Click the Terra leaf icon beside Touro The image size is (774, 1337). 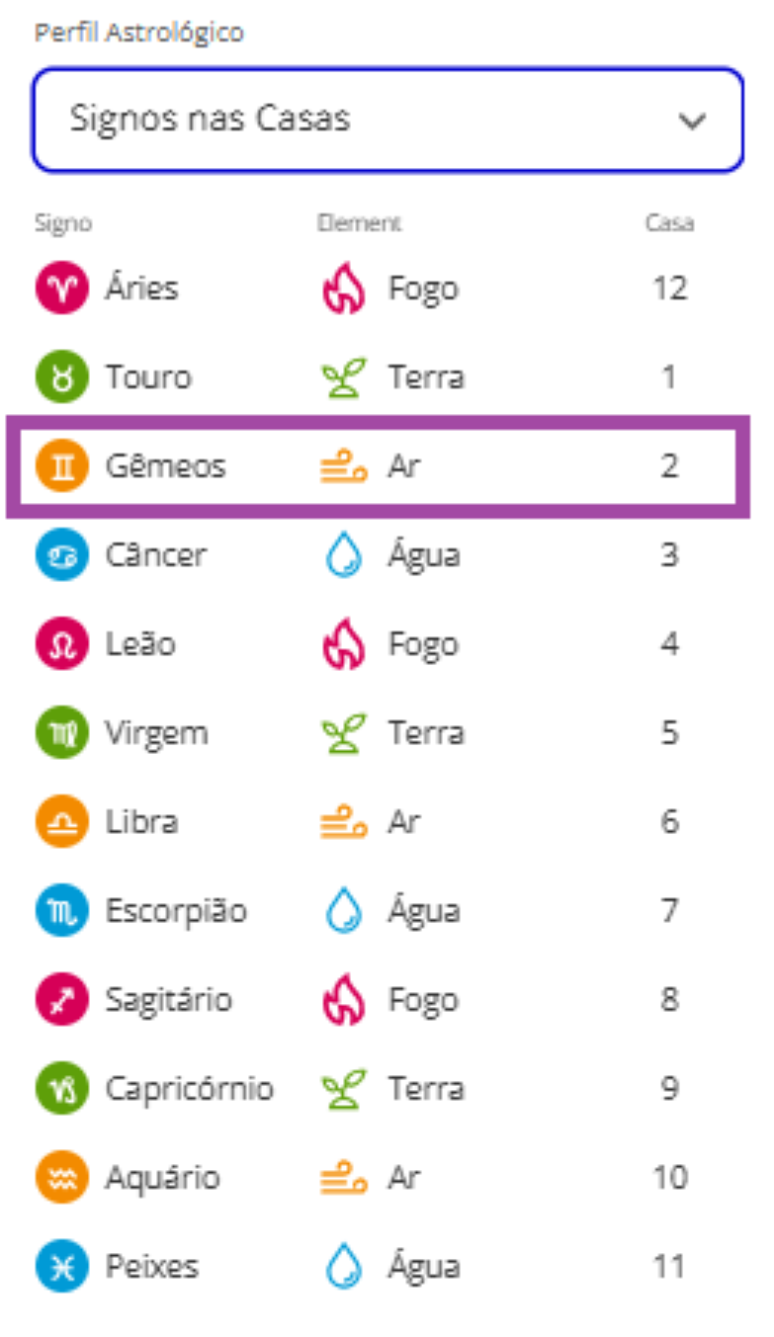point(344,378)
